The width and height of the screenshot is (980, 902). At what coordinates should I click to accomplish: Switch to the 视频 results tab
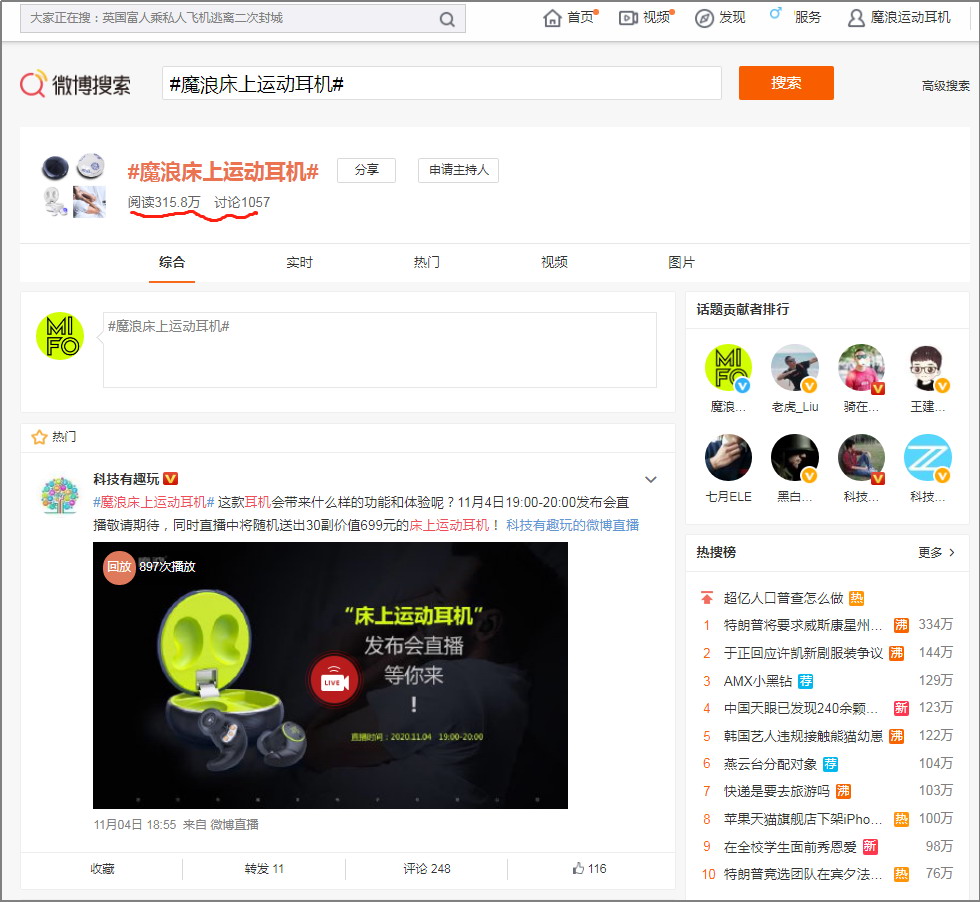click(x=554, y=263)
